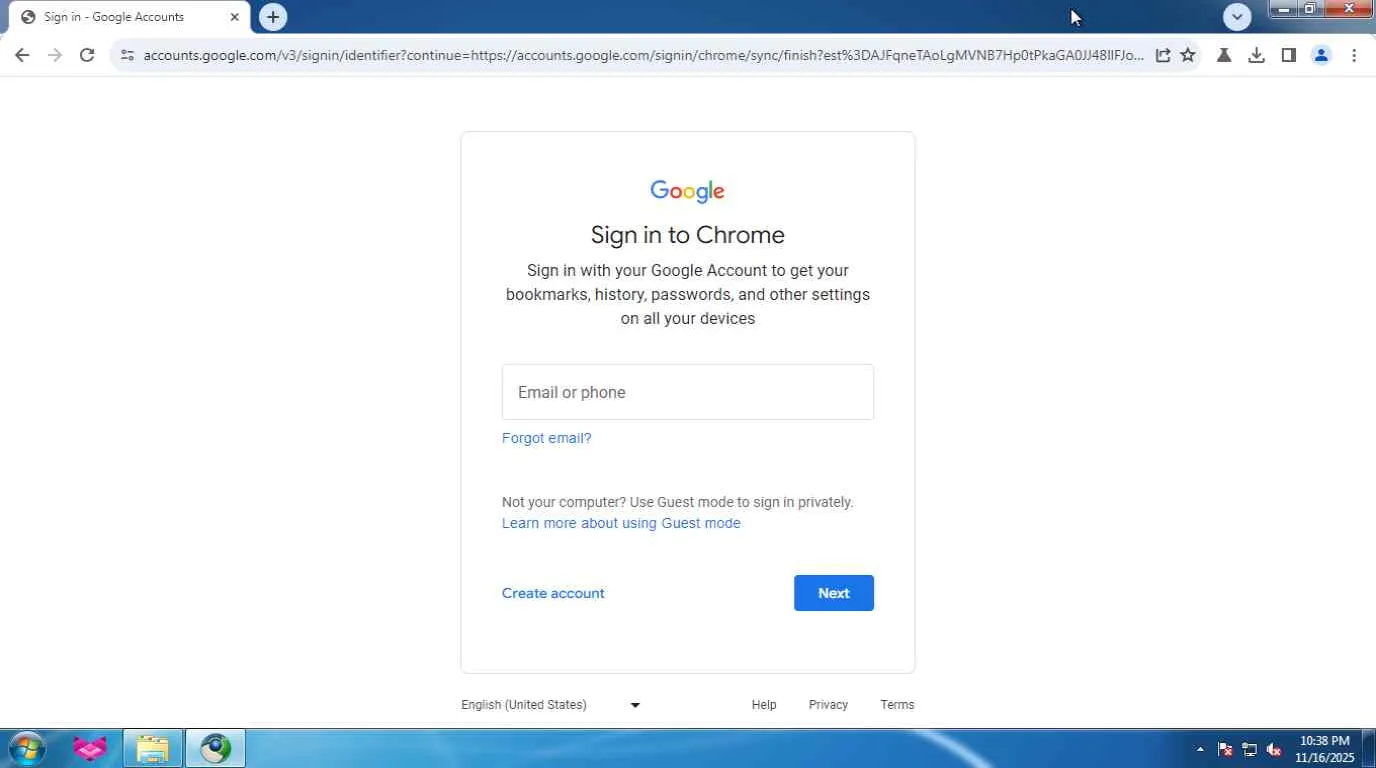Open the clock showing 10:38 PM
Image resolution: width=1376 pixels, height=768 pixels.
(x=1326, y=749)
